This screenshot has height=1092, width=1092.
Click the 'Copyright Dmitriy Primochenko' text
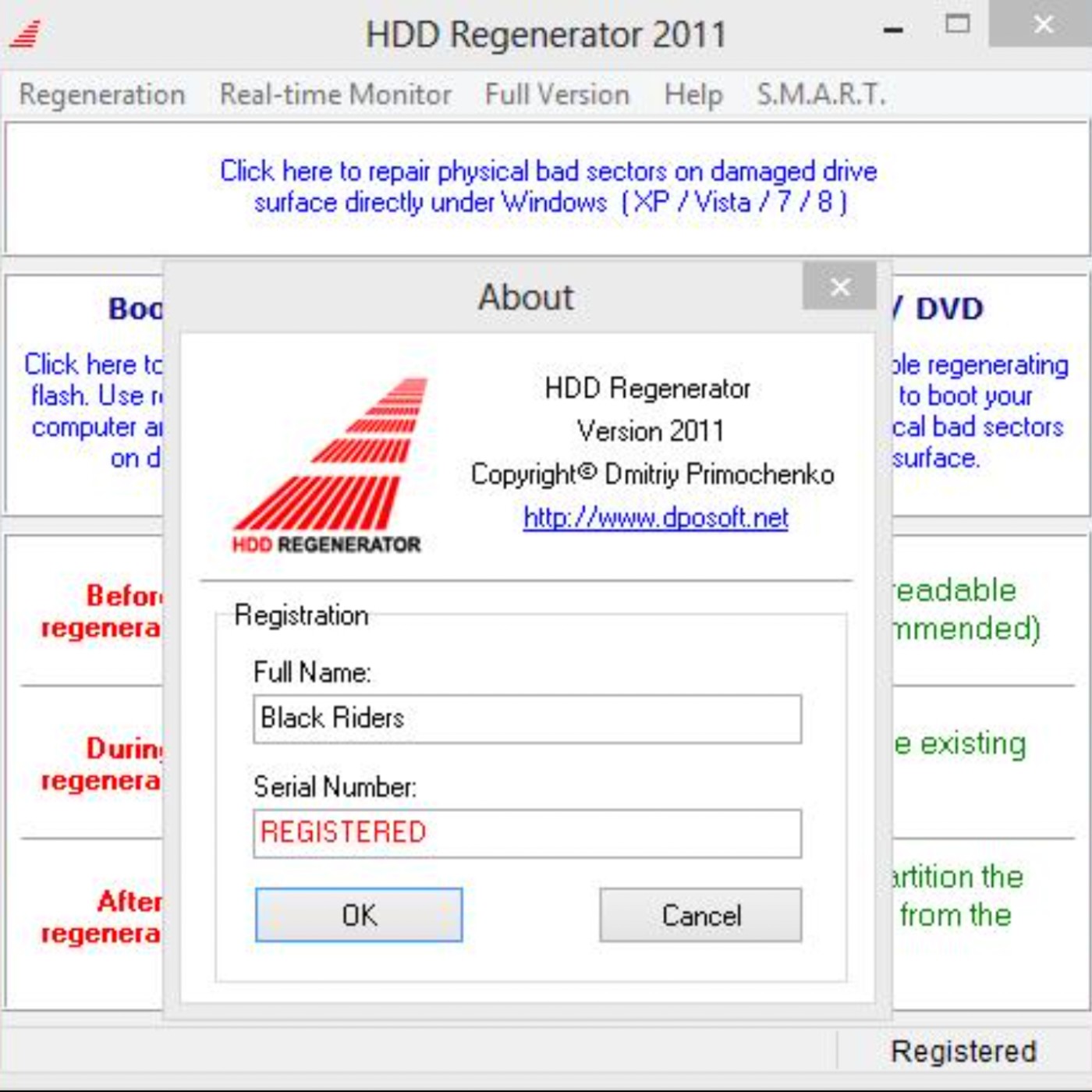click(x=653, y=474)
